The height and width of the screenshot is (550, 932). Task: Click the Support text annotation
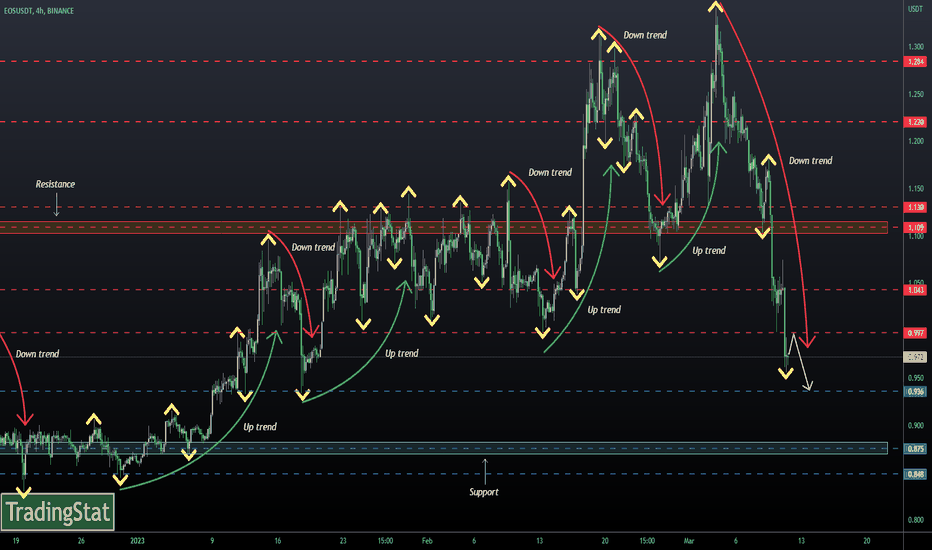[484, 492]
